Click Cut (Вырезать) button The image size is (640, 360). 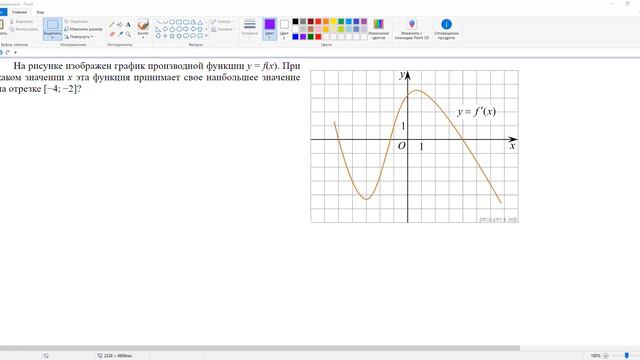coord(21,21)
